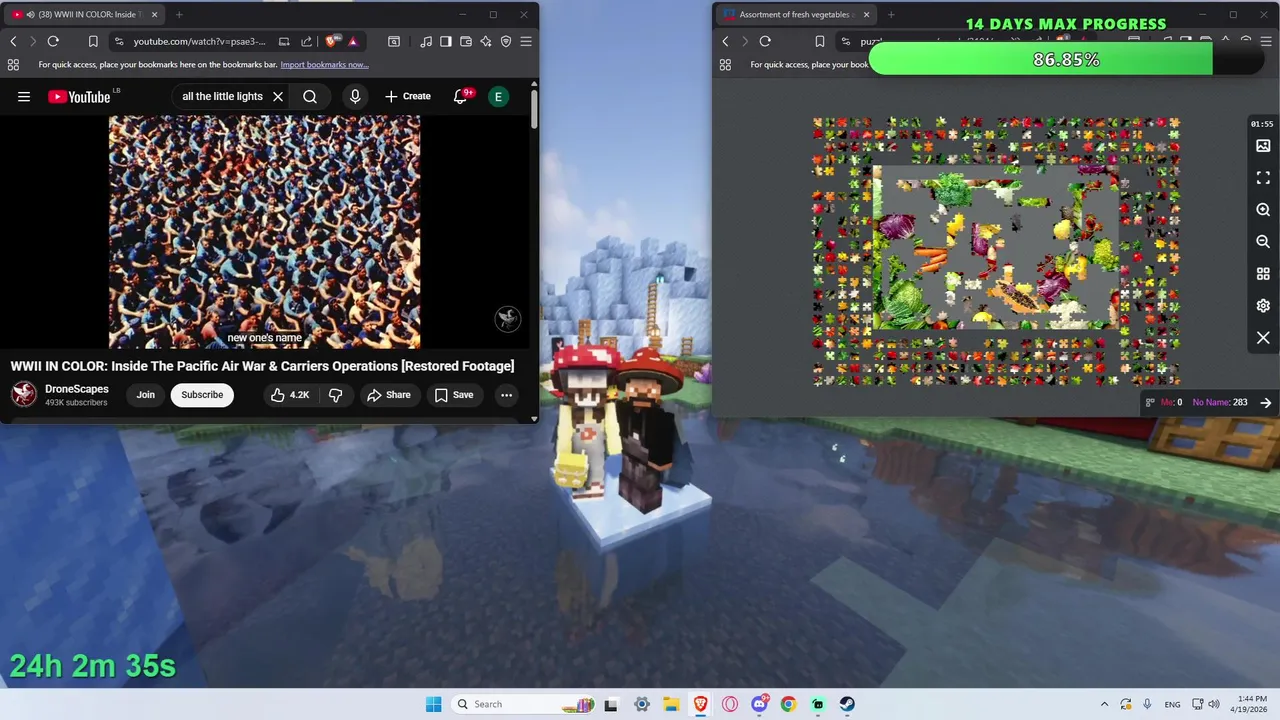This screenshot has height=720, width=1280.
Task: Clear the YouTube search text with X
Action: (278, 97)
